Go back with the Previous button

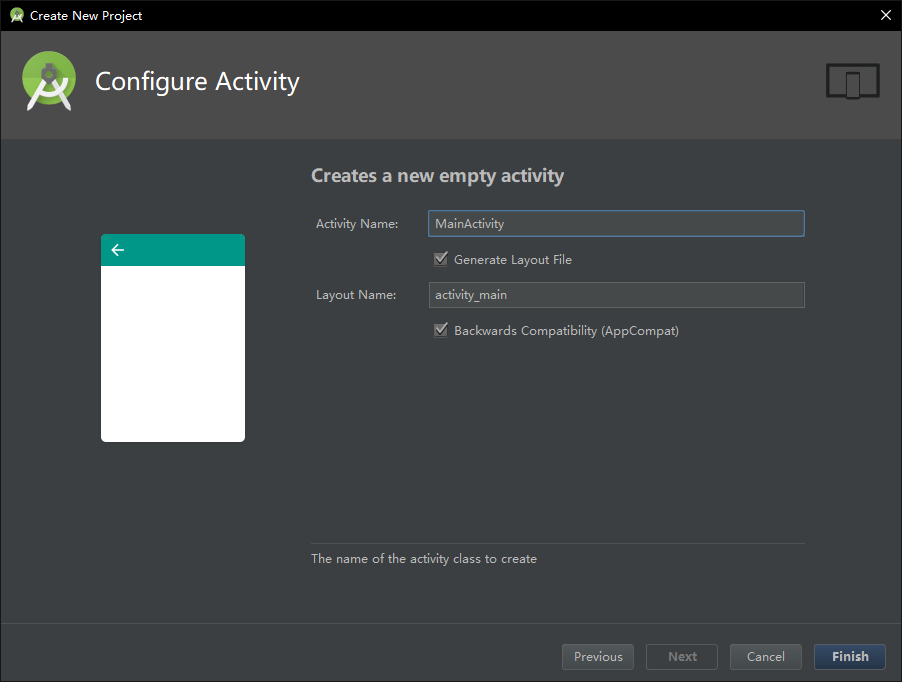tap(598, 657)
